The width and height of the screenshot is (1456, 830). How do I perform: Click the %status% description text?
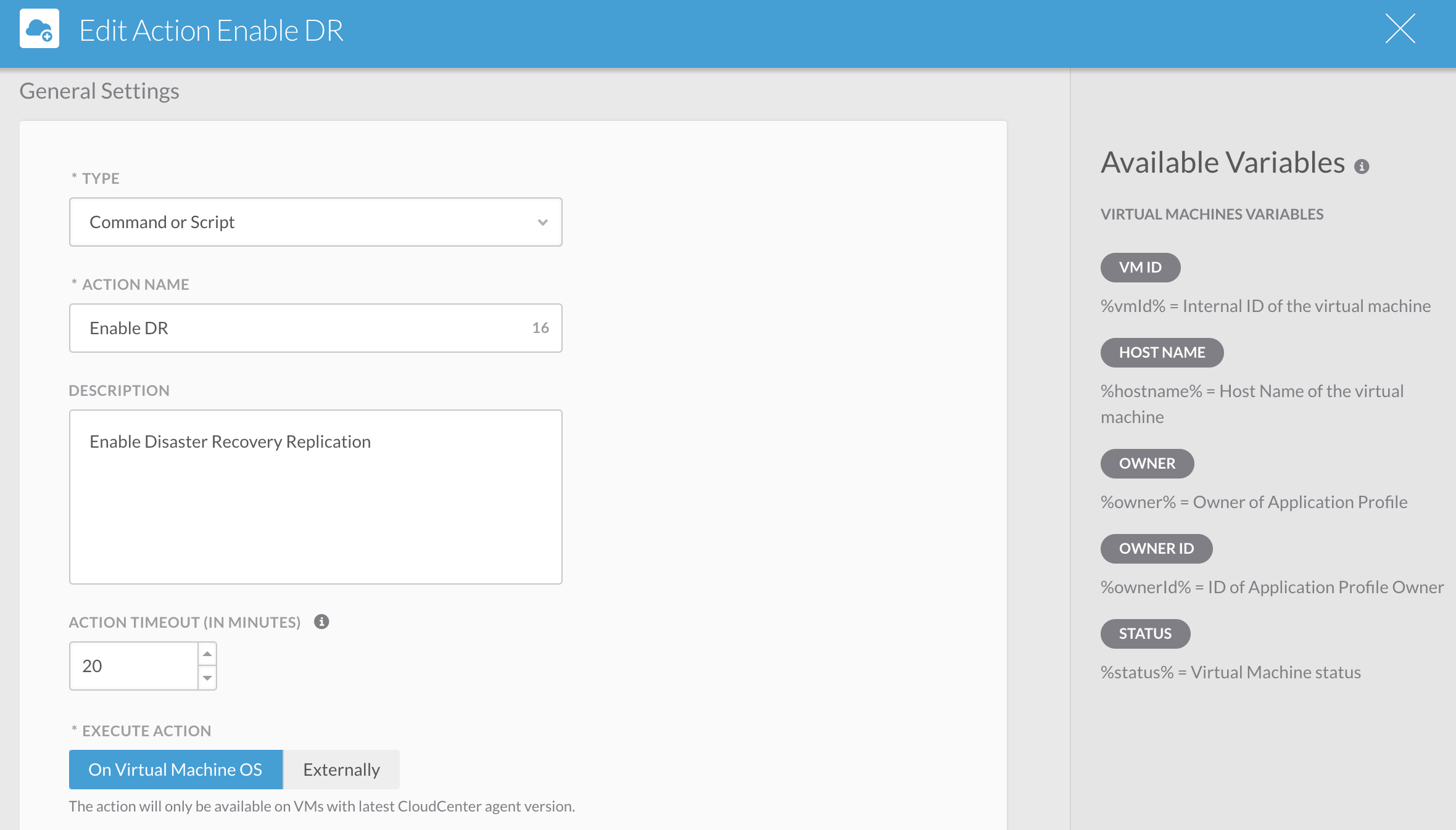click(x=1230, y=672)
